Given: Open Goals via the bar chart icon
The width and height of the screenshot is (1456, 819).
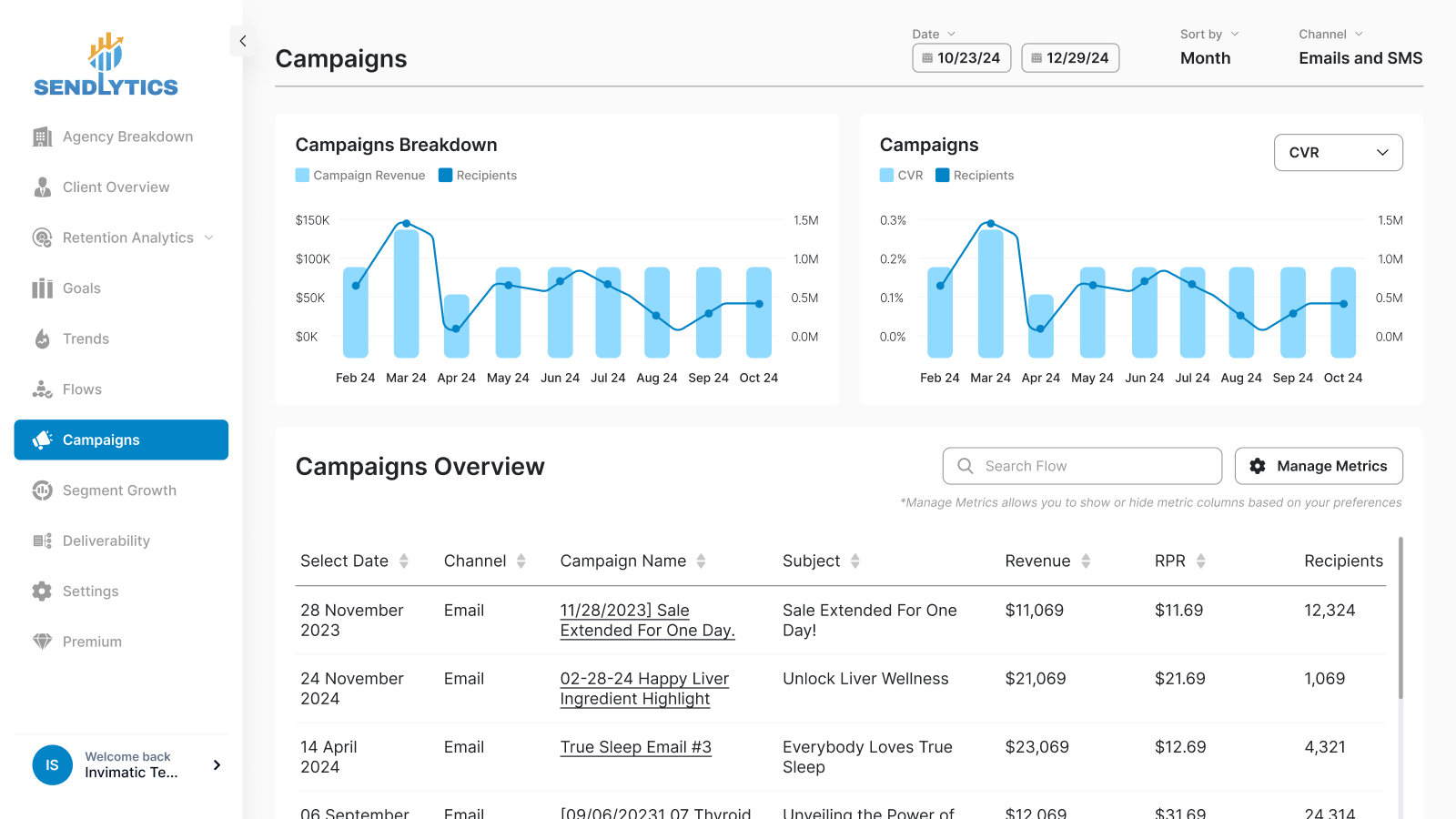Looking at the screenshot, I should 42,288.
